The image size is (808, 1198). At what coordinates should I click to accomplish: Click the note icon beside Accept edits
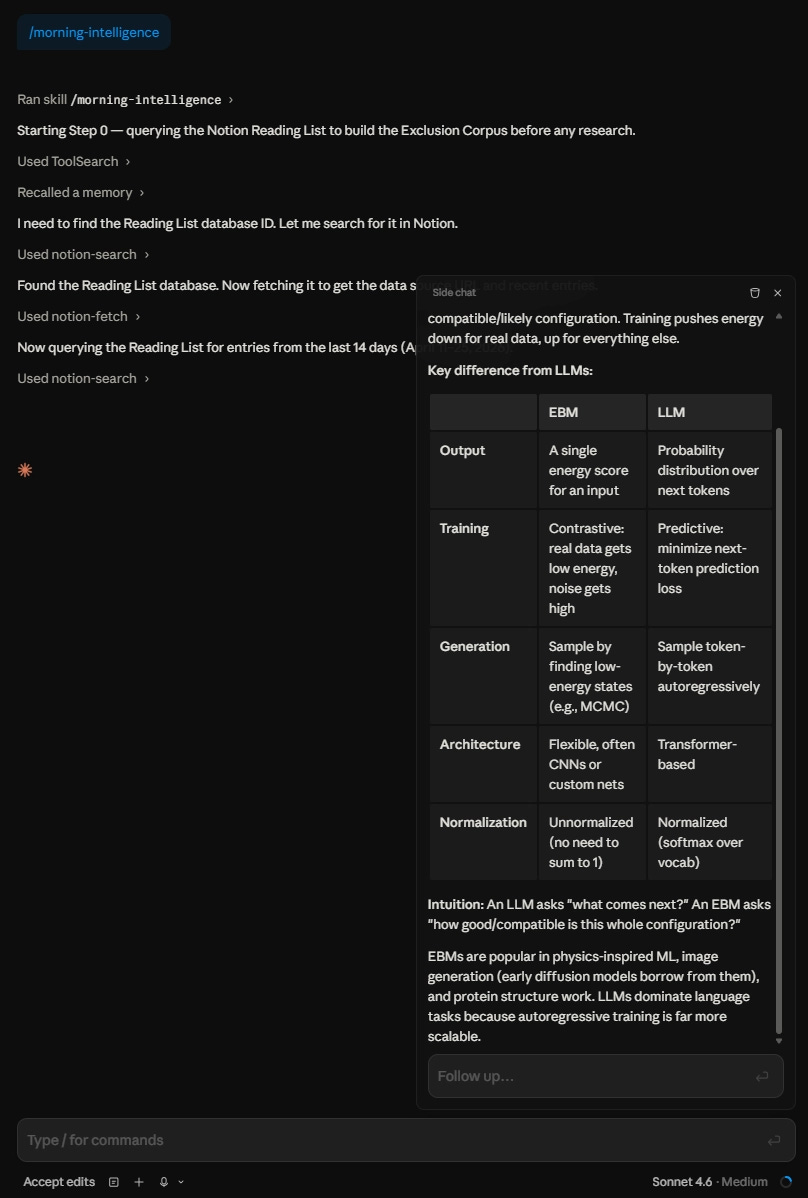point(114,1182)
